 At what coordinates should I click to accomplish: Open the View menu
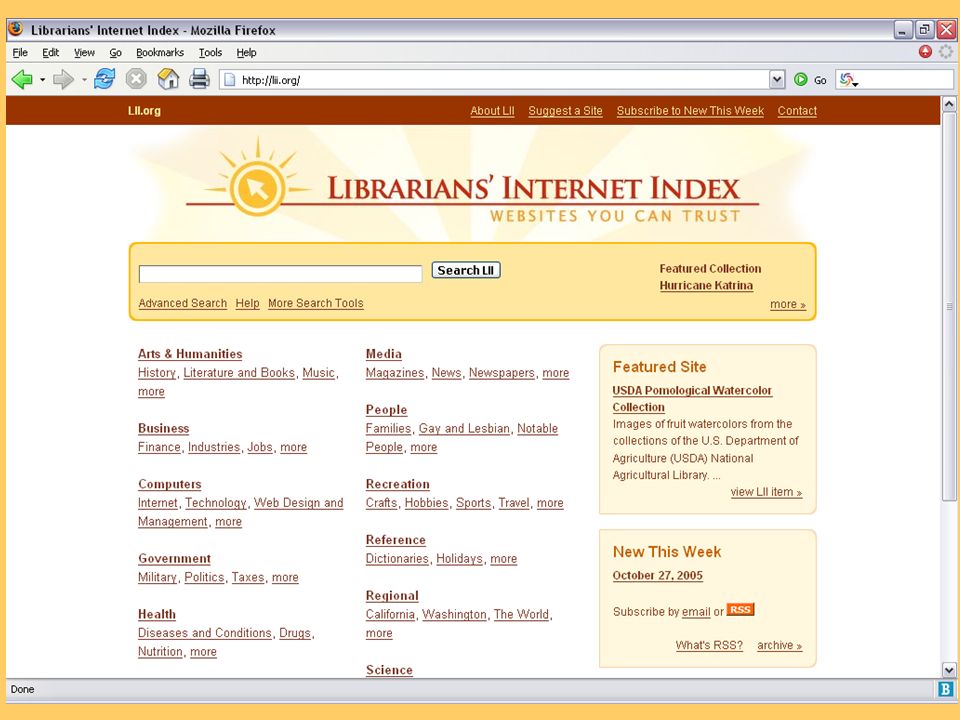coord(84,53)
